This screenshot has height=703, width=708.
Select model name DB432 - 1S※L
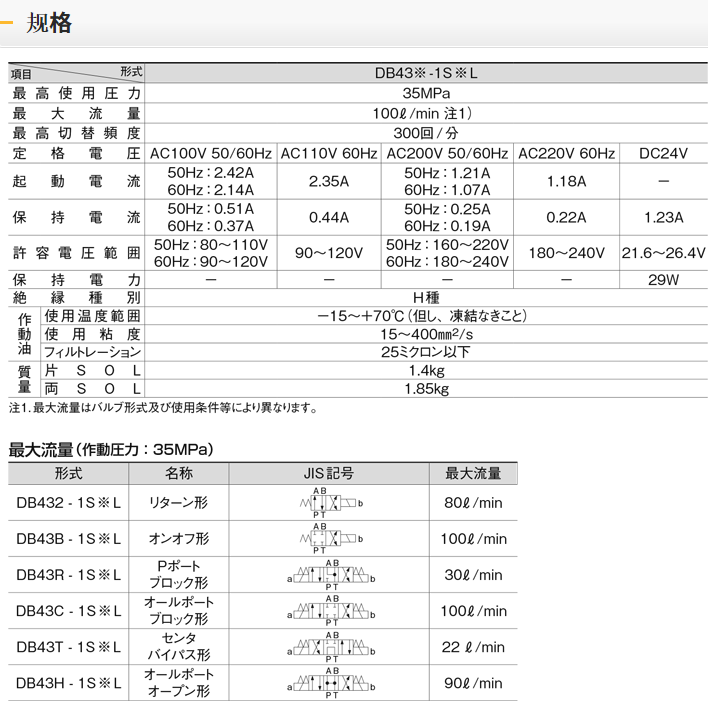pyautogui.click(x=68, y=503)
